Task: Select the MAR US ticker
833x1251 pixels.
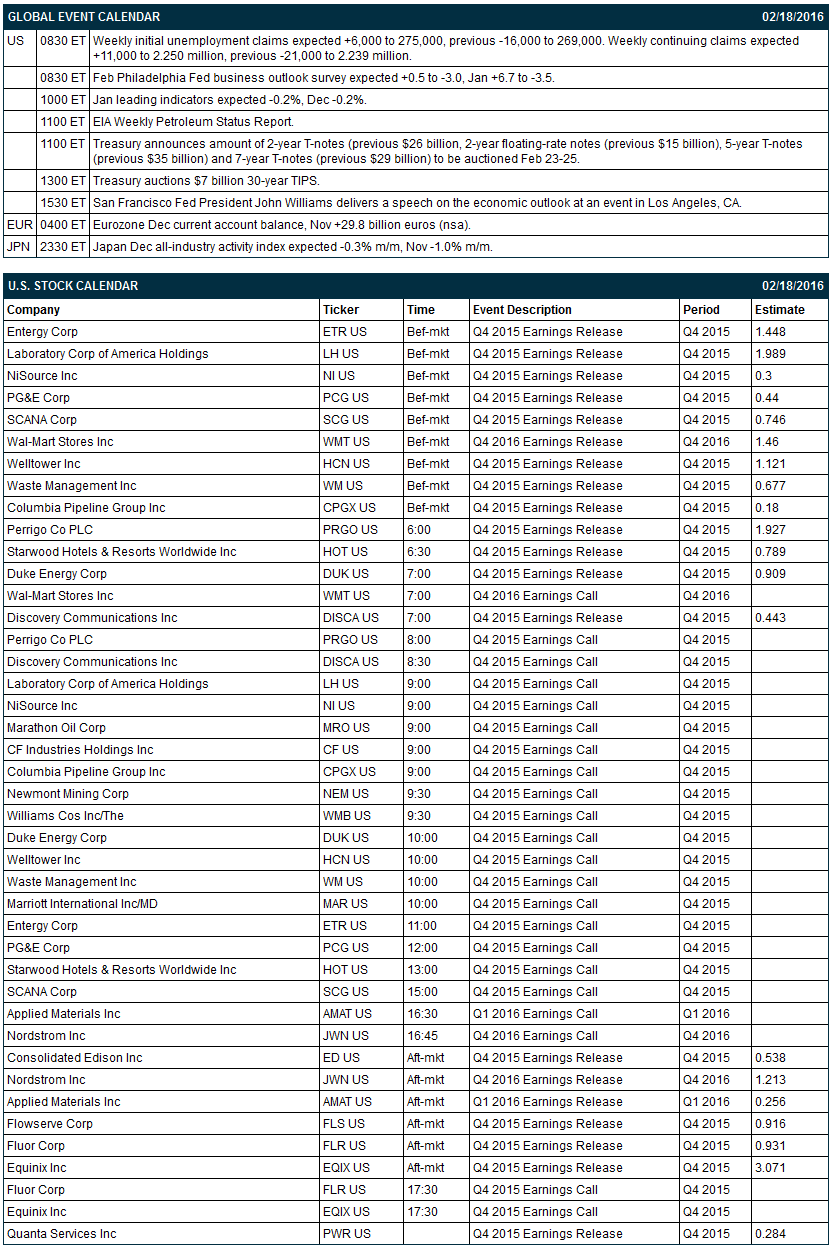Action: coord(346,904)
